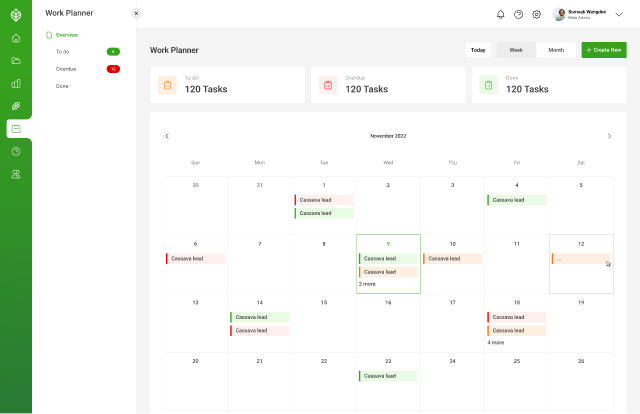Open the Done 120 Tasks card

click(549, 85)
